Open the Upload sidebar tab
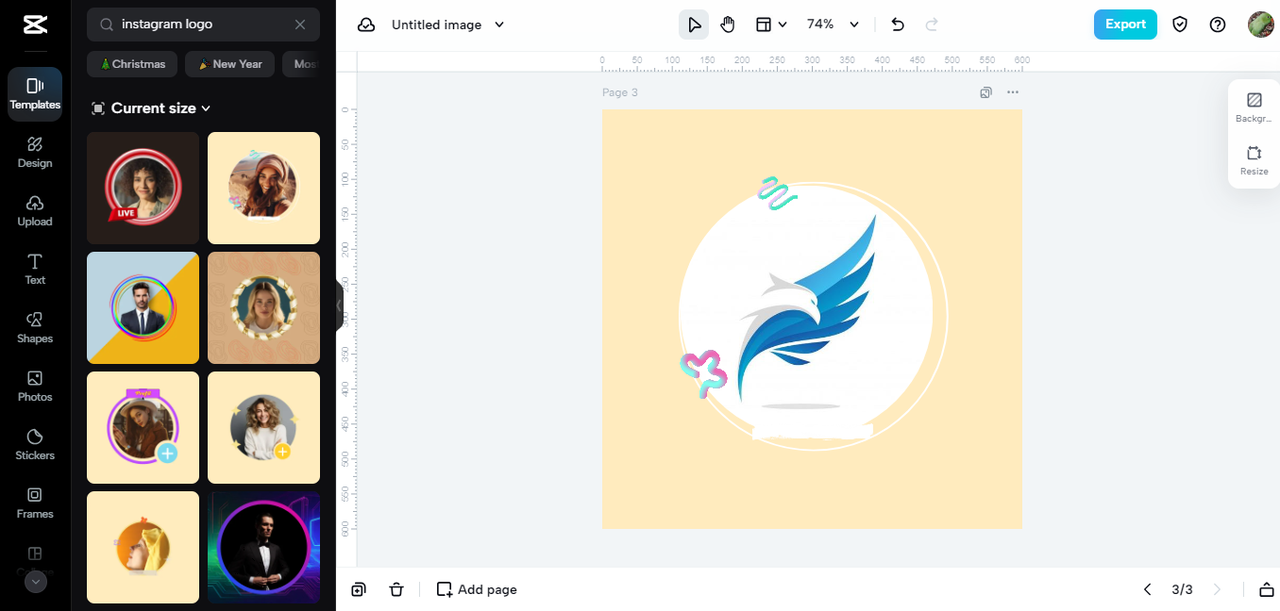Image resolution: width=1280 pixels, height=611 pixels. point(35,211)
